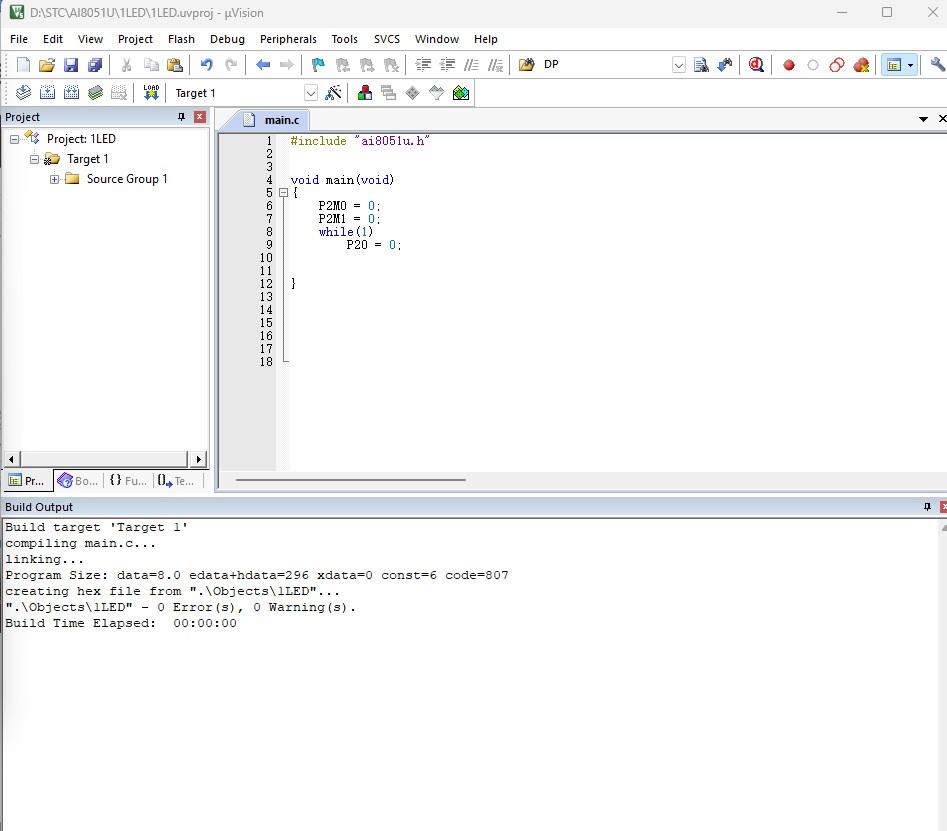The image size is (947, 831).
Task: Click the Copy icon in toolbar
Action: (x=151, y=65)
